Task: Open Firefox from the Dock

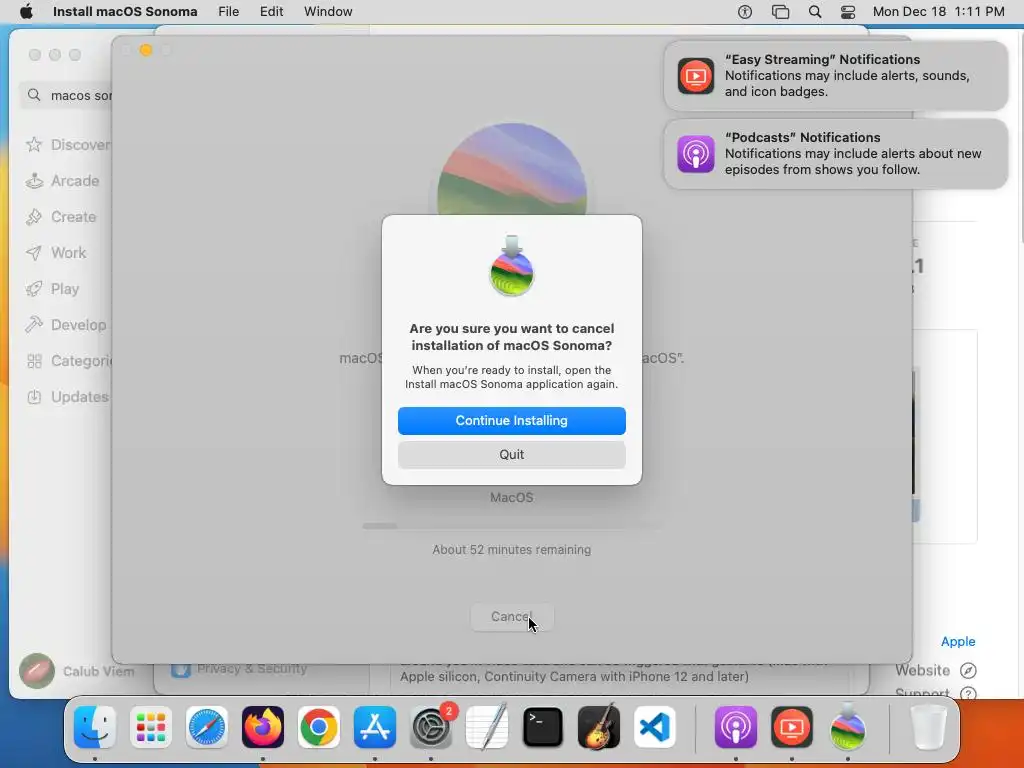Action: [x=263, y=727]
